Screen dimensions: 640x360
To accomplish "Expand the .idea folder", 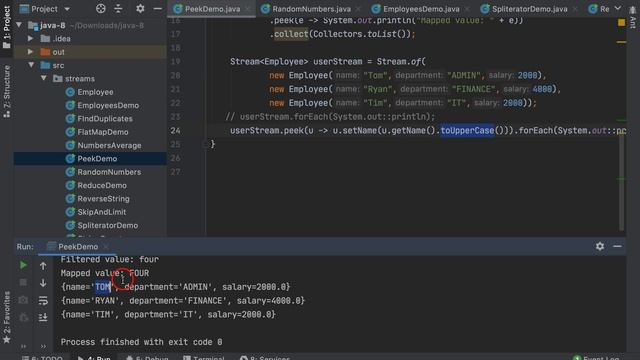I will pyautogui.click(x=31, y=38).
